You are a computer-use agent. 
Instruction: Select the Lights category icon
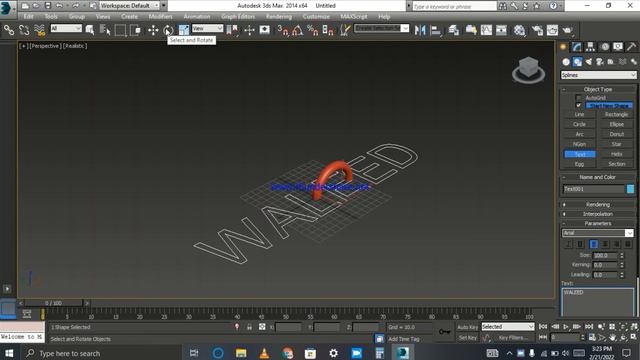click(x=589, y=62)
